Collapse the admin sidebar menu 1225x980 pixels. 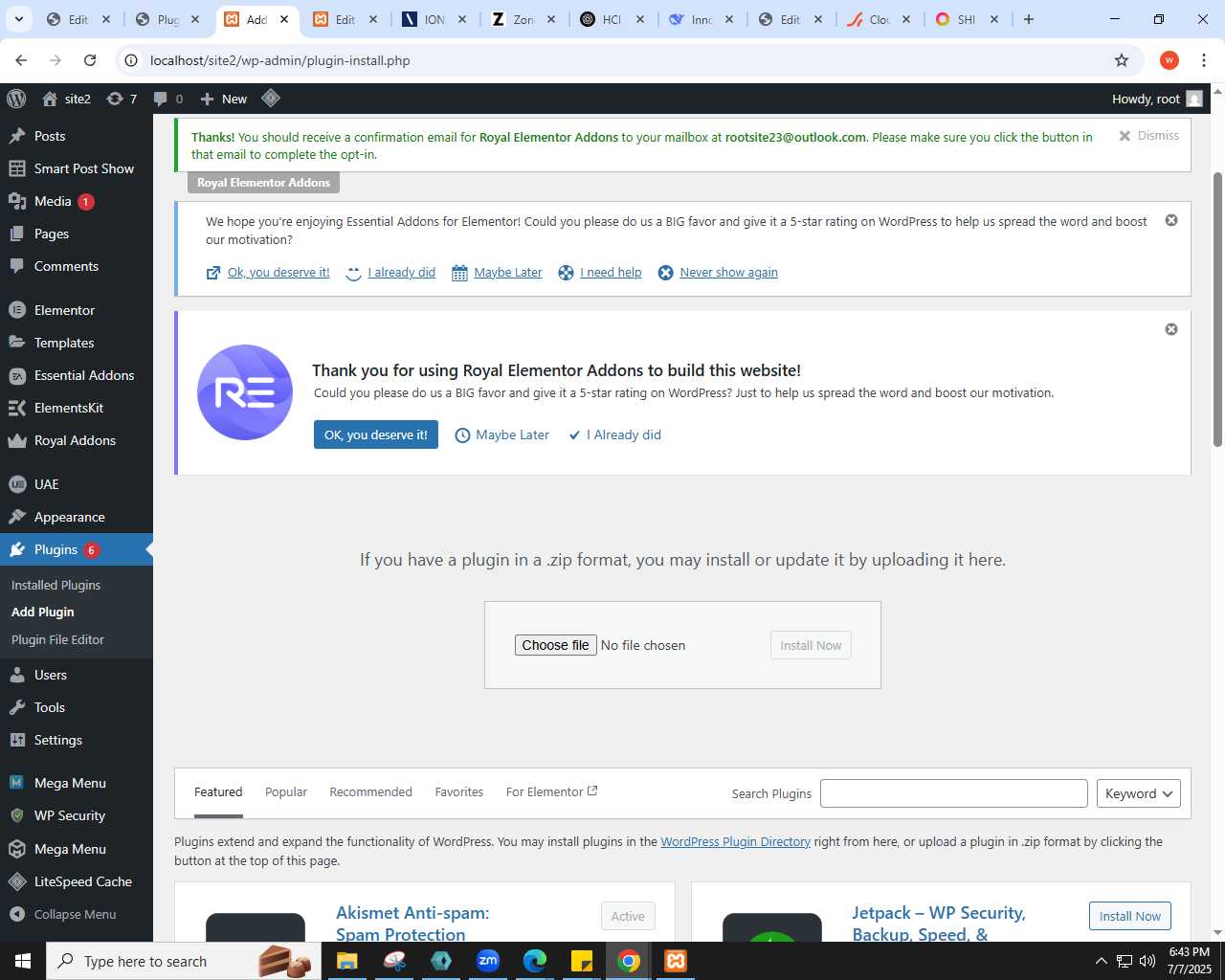coord(77,914)
